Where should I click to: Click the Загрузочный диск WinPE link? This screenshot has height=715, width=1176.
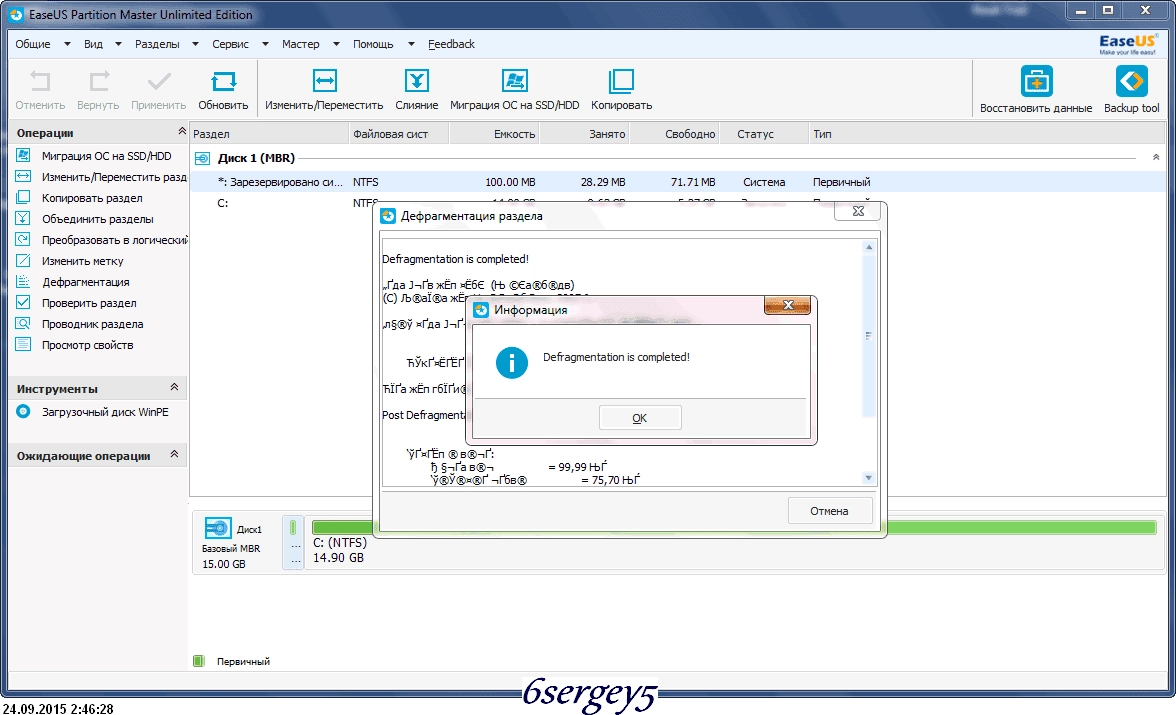coord(105,412)
